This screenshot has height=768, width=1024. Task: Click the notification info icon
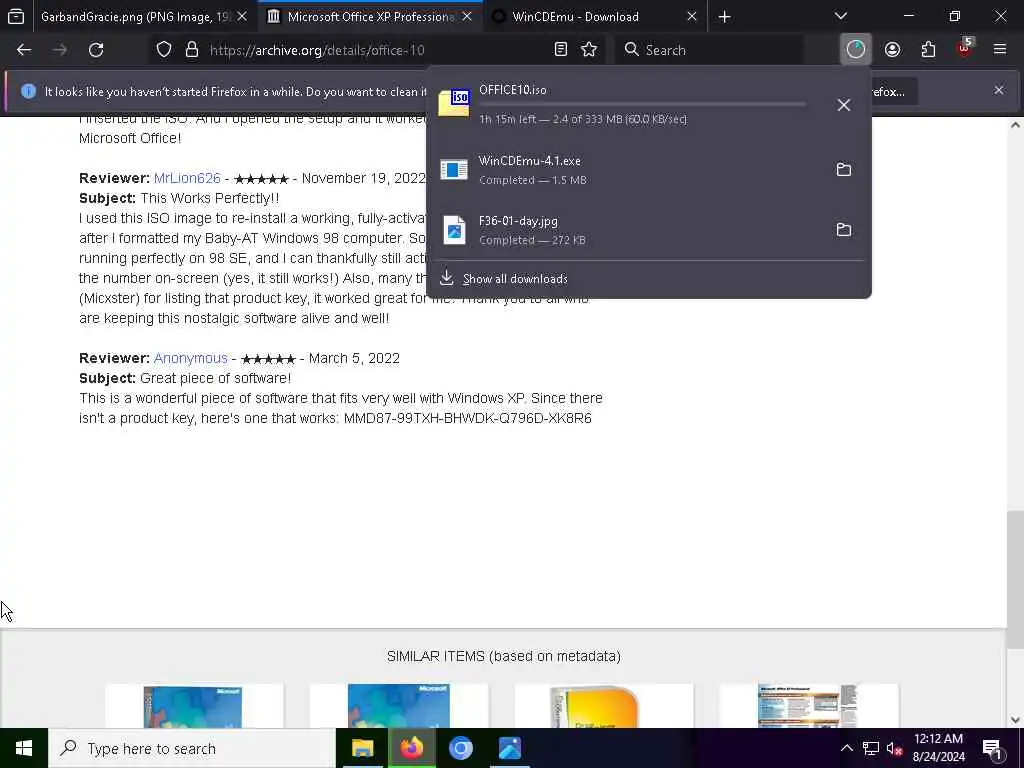[x=28, y=91]
